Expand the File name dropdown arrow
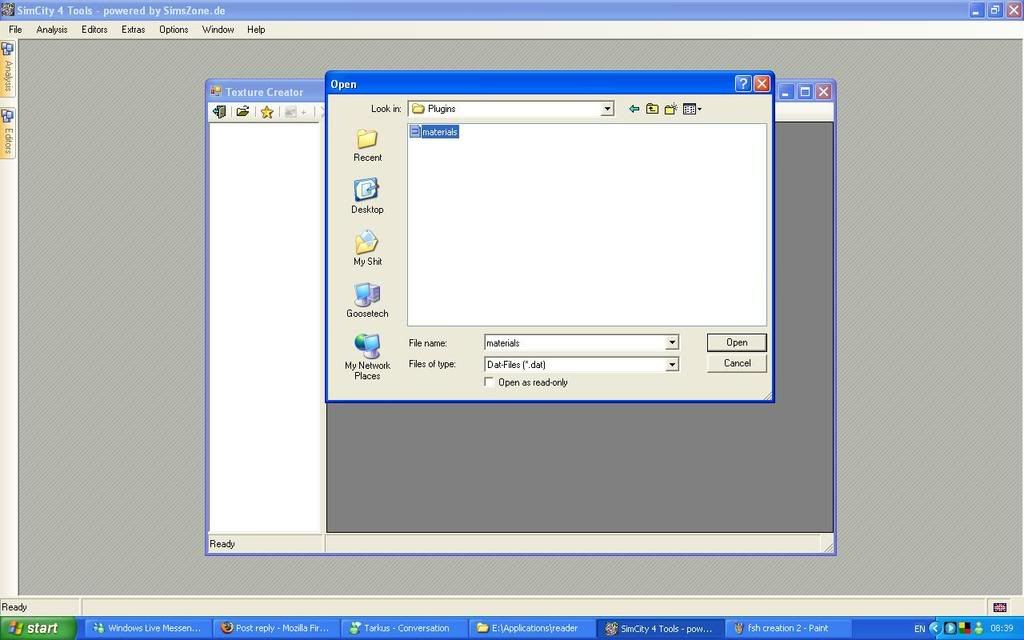 672,343
